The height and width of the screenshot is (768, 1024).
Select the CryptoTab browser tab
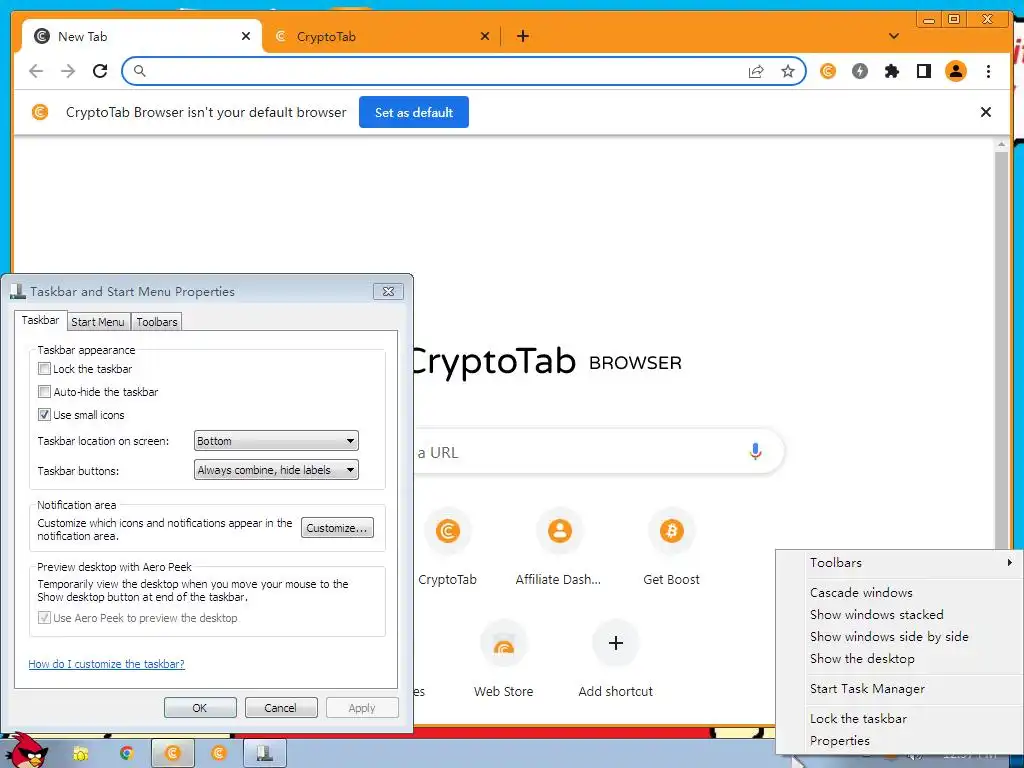pos(382,36)
